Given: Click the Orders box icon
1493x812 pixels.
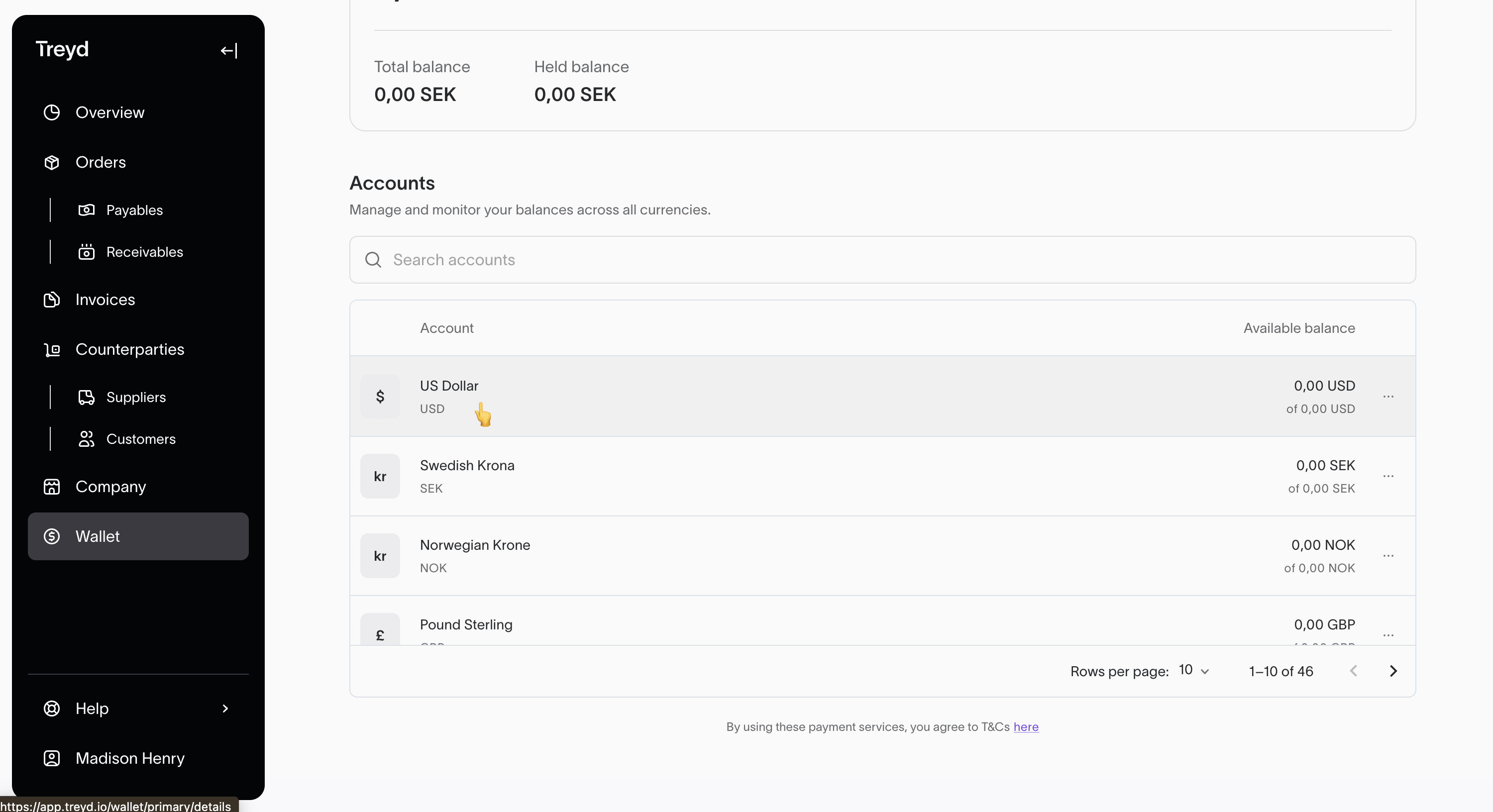Looking at the screenshot, I should coord(52,162).
